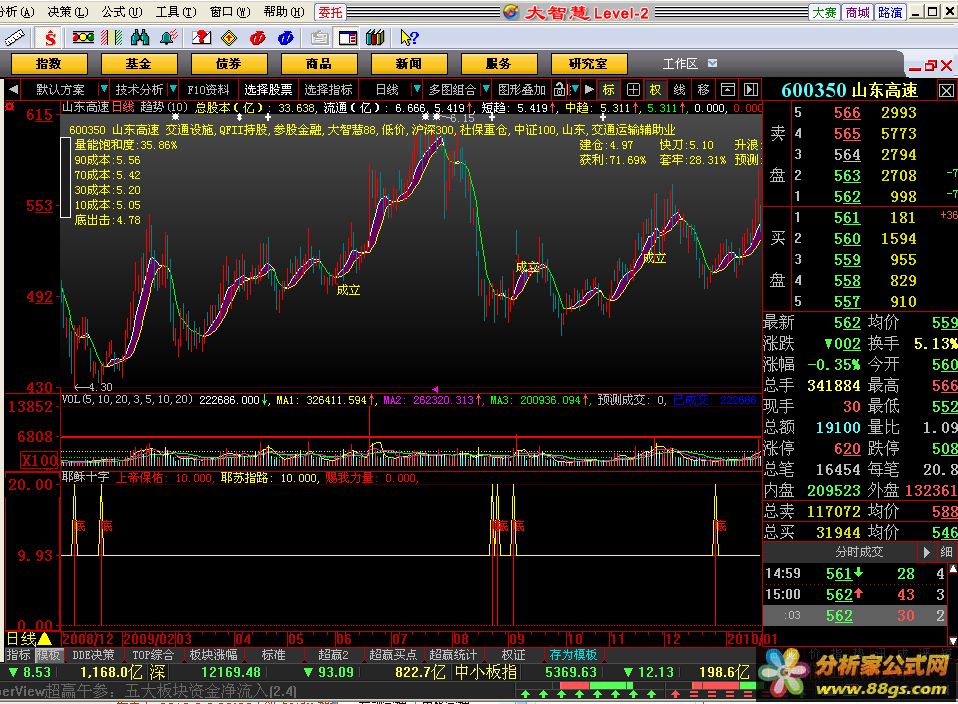Click the traffic light indicator icon

point(83,38)
